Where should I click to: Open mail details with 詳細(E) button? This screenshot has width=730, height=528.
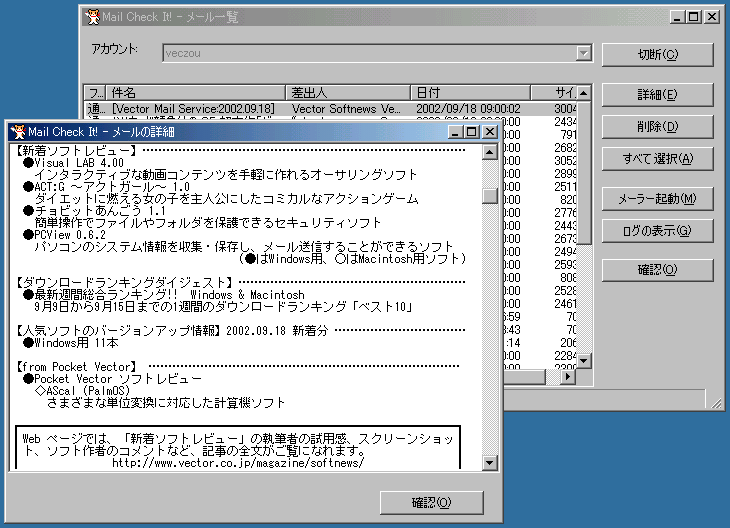click(x=657, y=95)
